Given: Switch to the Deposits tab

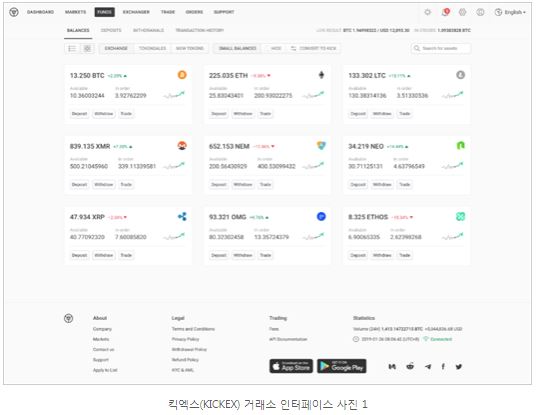Looking at the screenshot, I should coord(111,30).
